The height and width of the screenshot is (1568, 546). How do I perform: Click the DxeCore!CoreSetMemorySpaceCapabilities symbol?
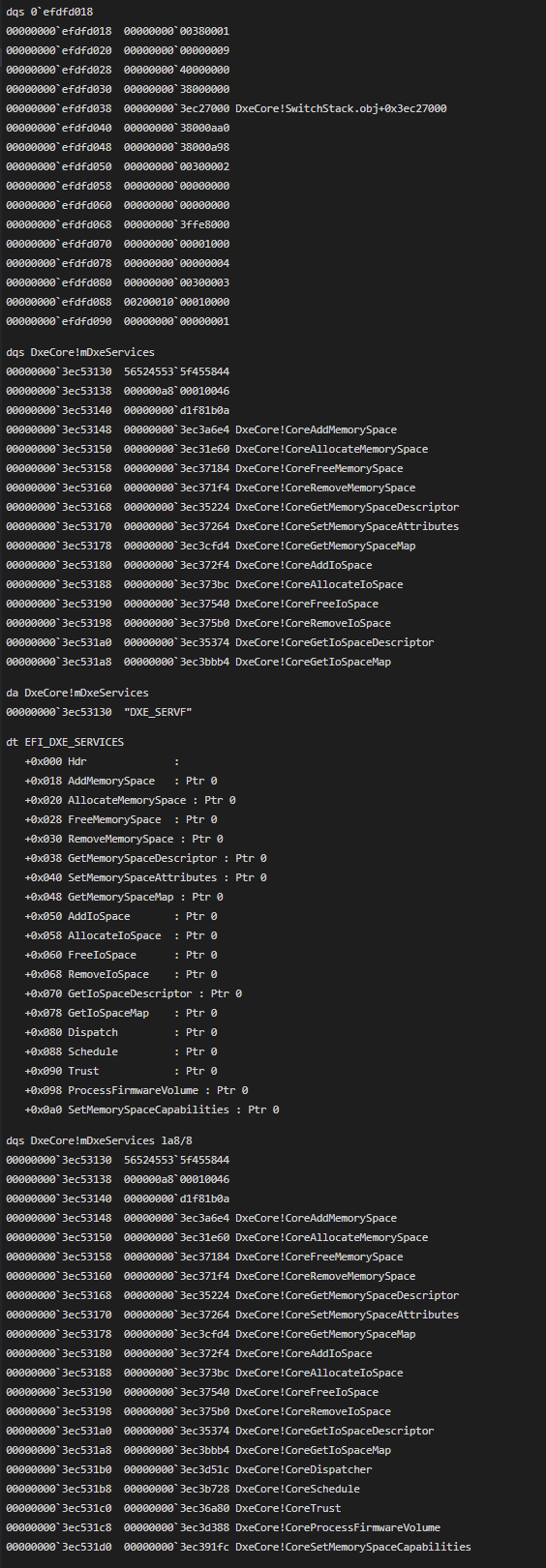click(353, 1547)
